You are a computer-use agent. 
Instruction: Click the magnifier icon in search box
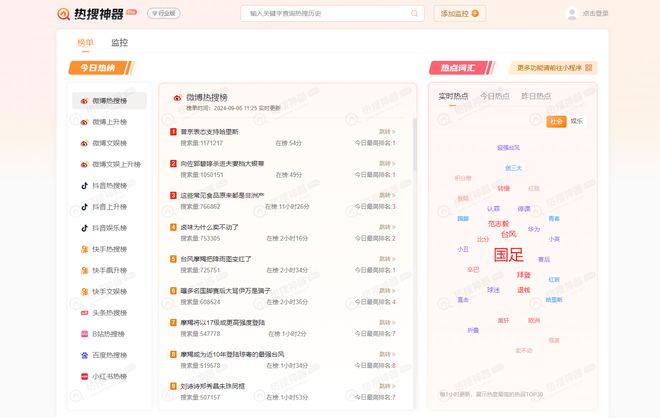pyautogui.click(x=414, y=13)
